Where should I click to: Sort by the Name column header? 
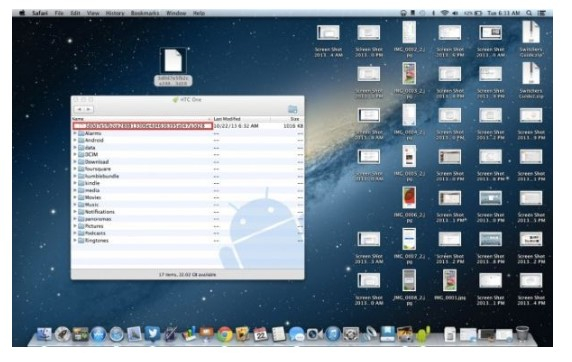pyautogui.click(x=142, y=119)
